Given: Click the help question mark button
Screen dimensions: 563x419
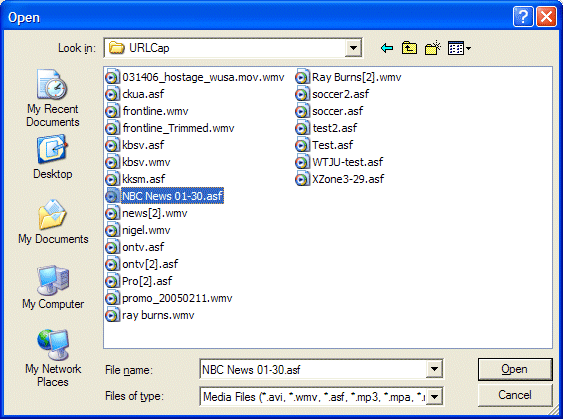Looking at the screenshot, I should pos(523,17).
